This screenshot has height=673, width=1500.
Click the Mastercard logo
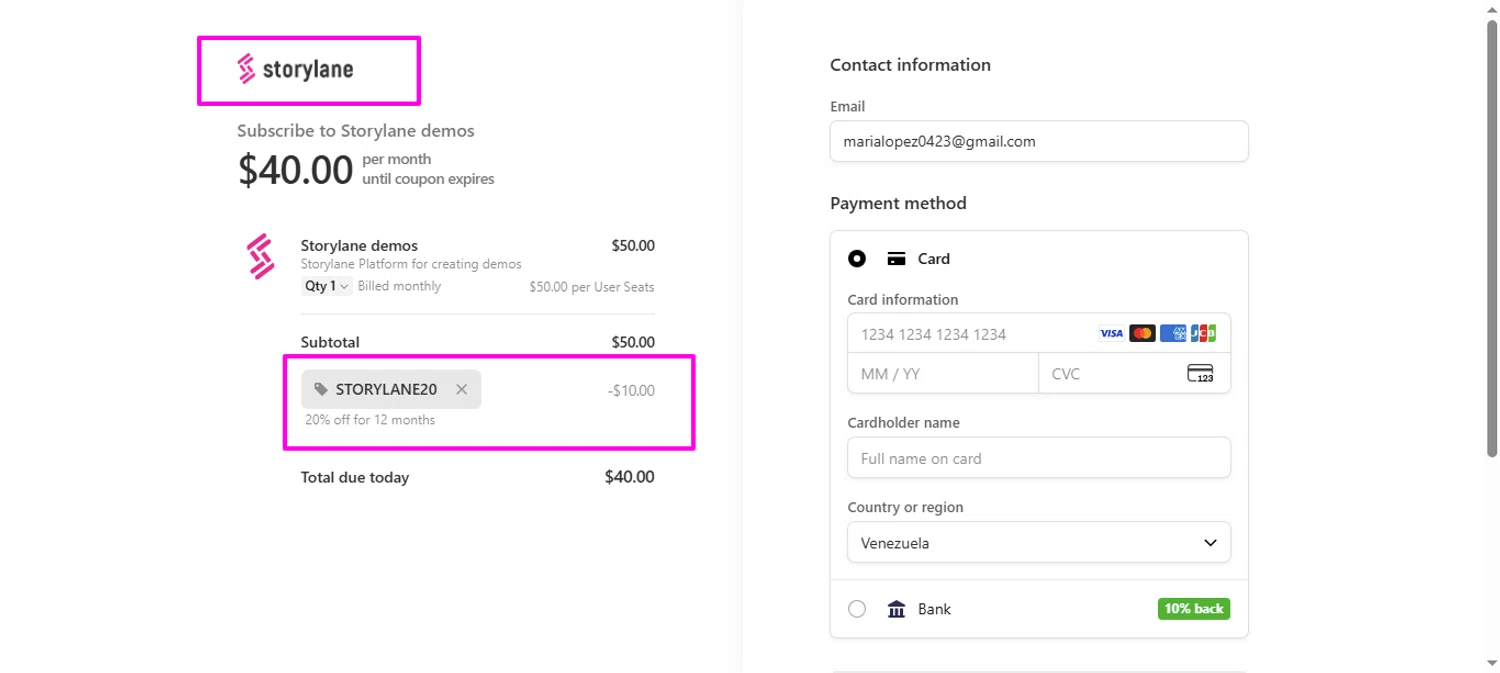tap(1142, 334)
